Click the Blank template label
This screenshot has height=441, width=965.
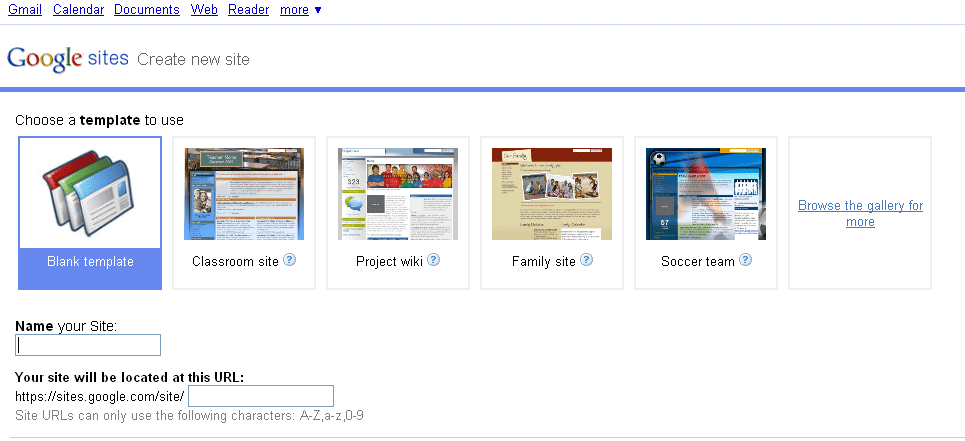(x=90, y=261)
